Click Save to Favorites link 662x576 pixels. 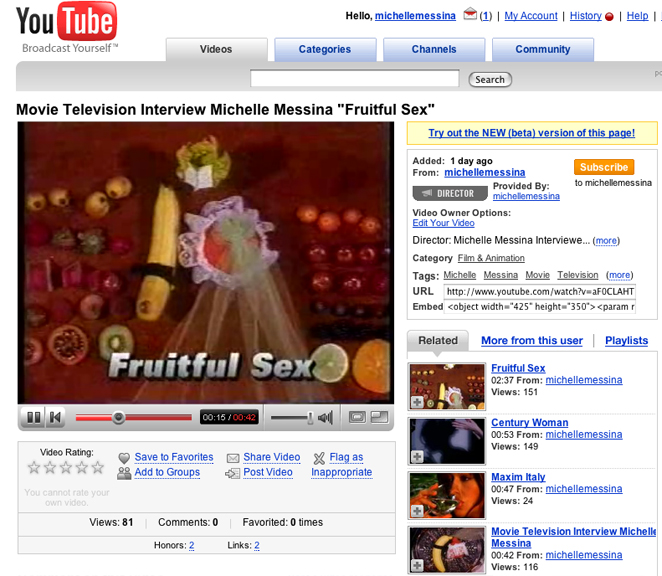coord(174,457)
